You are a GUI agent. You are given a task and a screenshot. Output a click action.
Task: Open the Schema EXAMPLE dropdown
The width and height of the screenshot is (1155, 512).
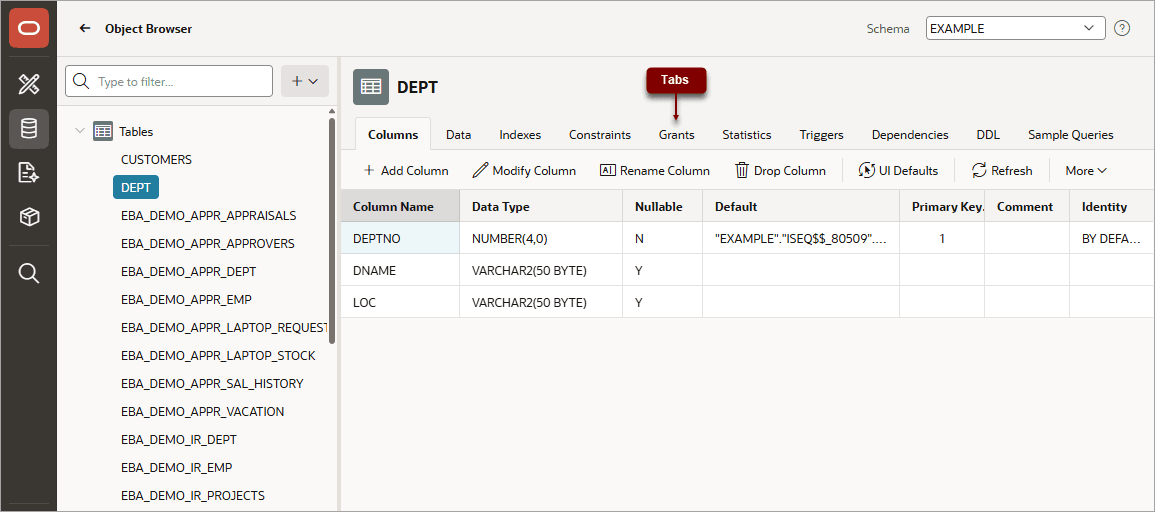tap(1015, 29)
